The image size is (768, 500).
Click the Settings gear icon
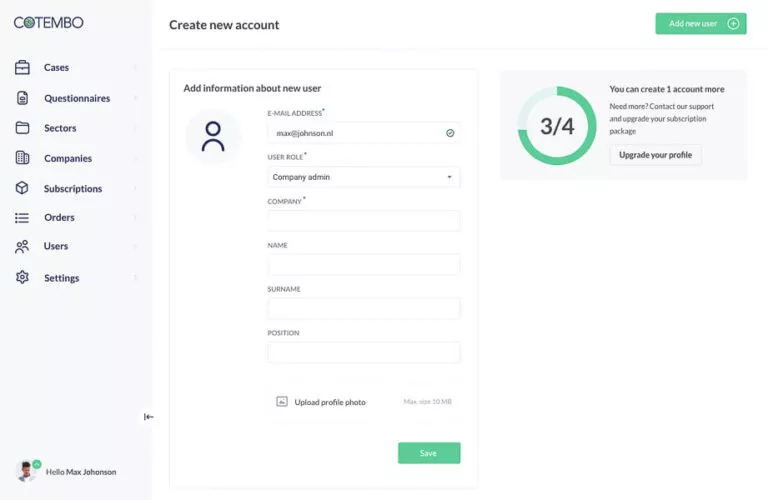[x=22, y=277]
